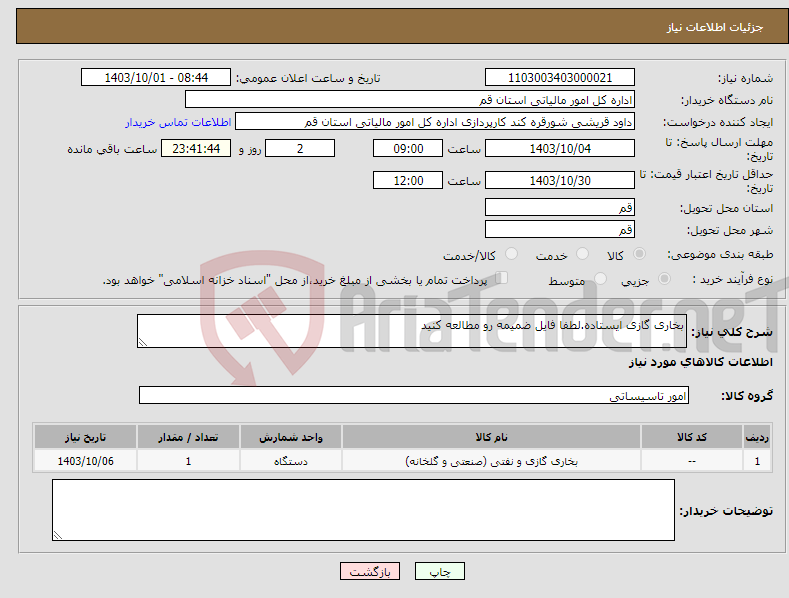The image size is (789, 598).
Task: Click the نام کالا column header
Action: click(x=491, y=437)
